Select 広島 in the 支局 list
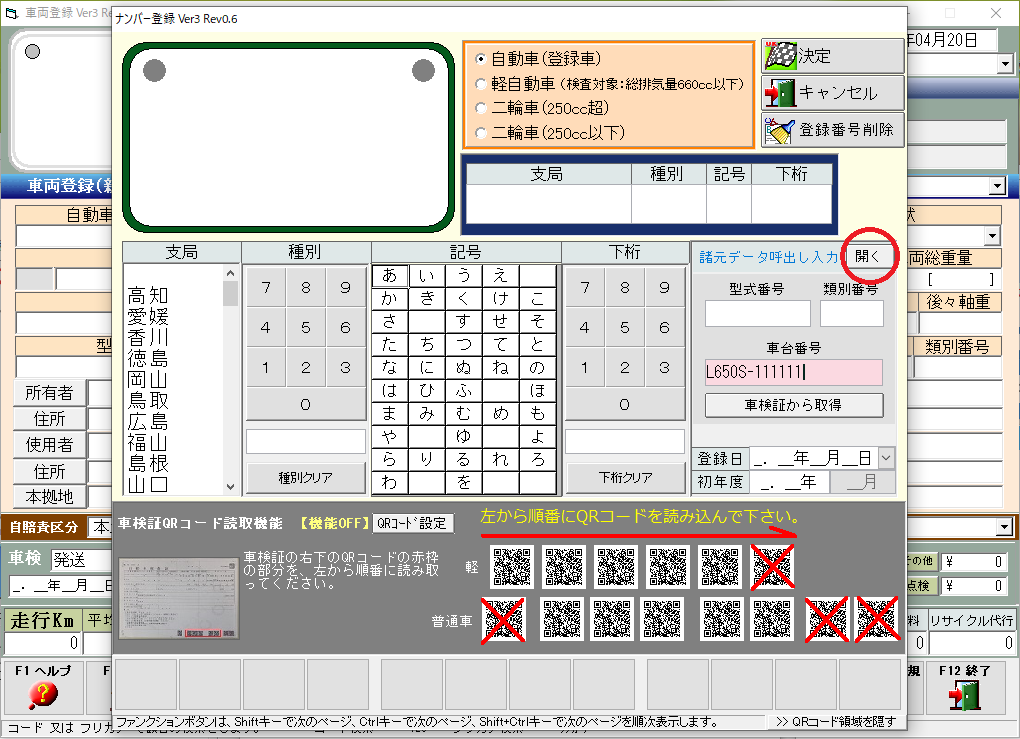This screenshot has height=739, width=1020. (148, 422)
